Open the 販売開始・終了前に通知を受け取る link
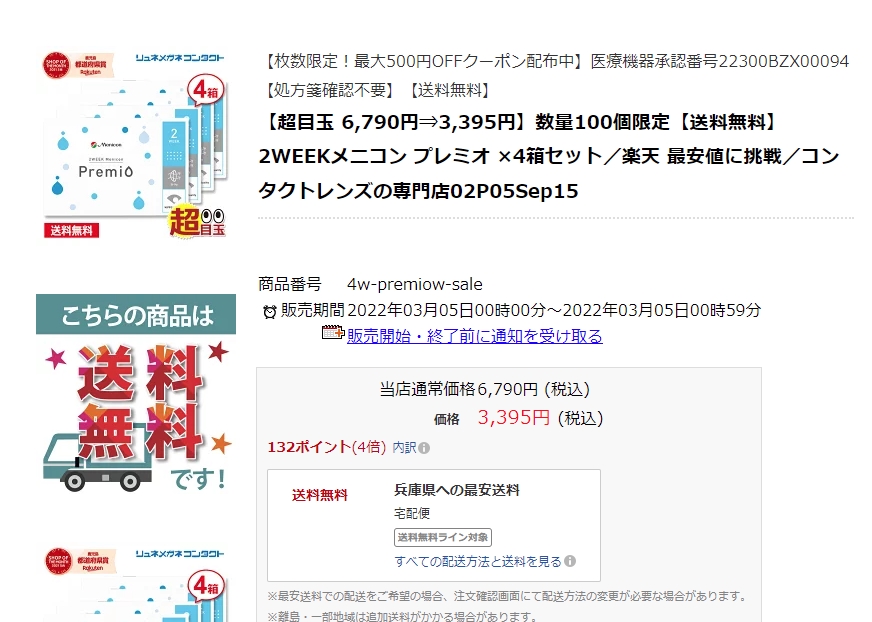Viewport: 872px width, 622px height. point(474,336)
